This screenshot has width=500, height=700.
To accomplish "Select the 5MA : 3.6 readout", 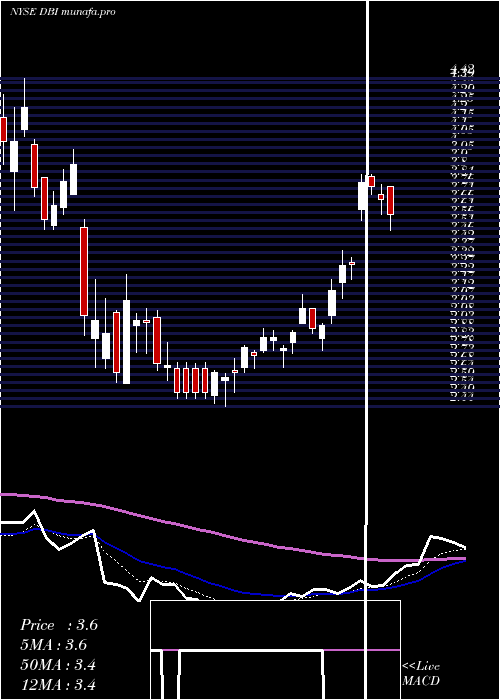I will 54,645.
